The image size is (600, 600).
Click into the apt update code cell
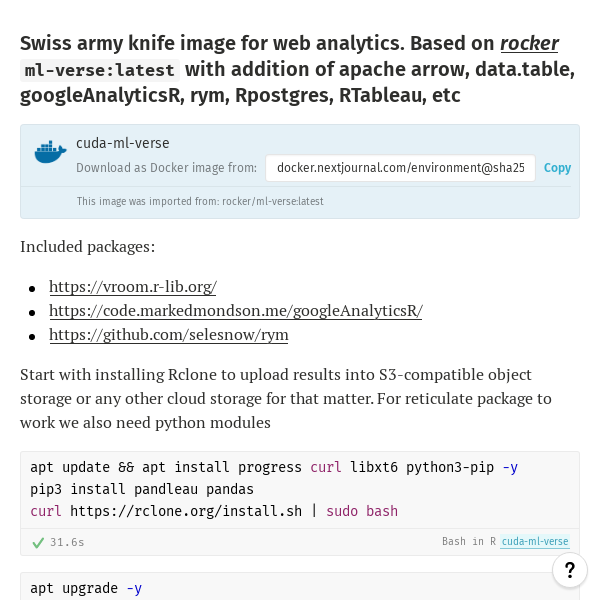tap(300, 489)
